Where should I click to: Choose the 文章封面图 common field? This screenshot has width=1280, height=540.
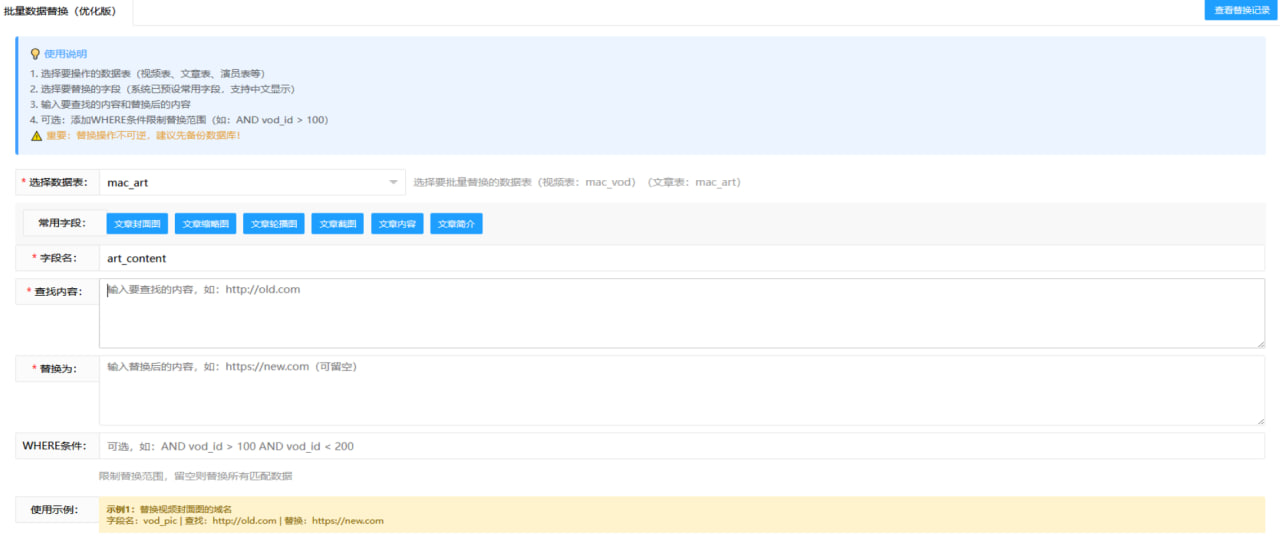point(137,224)
